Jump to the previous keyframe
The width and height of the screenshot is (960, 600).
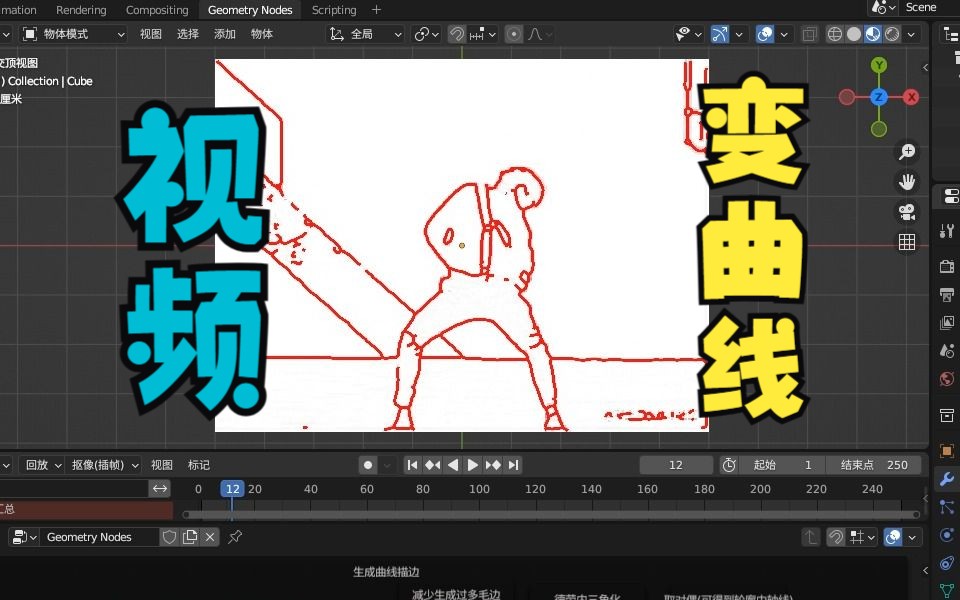pyautogui.click(x=432, y=465)
